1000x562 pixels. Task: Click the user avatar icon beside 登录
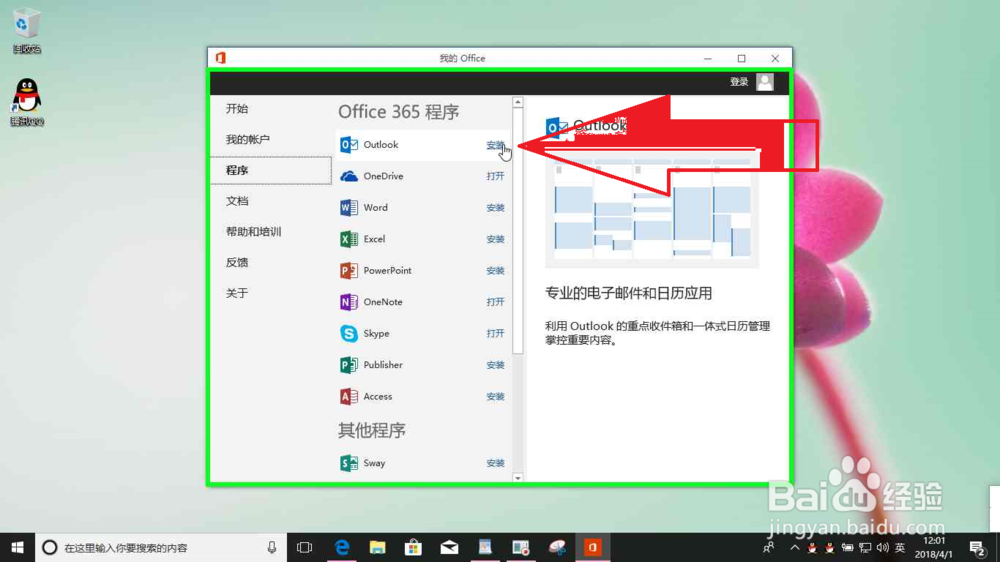pos(765,82)
